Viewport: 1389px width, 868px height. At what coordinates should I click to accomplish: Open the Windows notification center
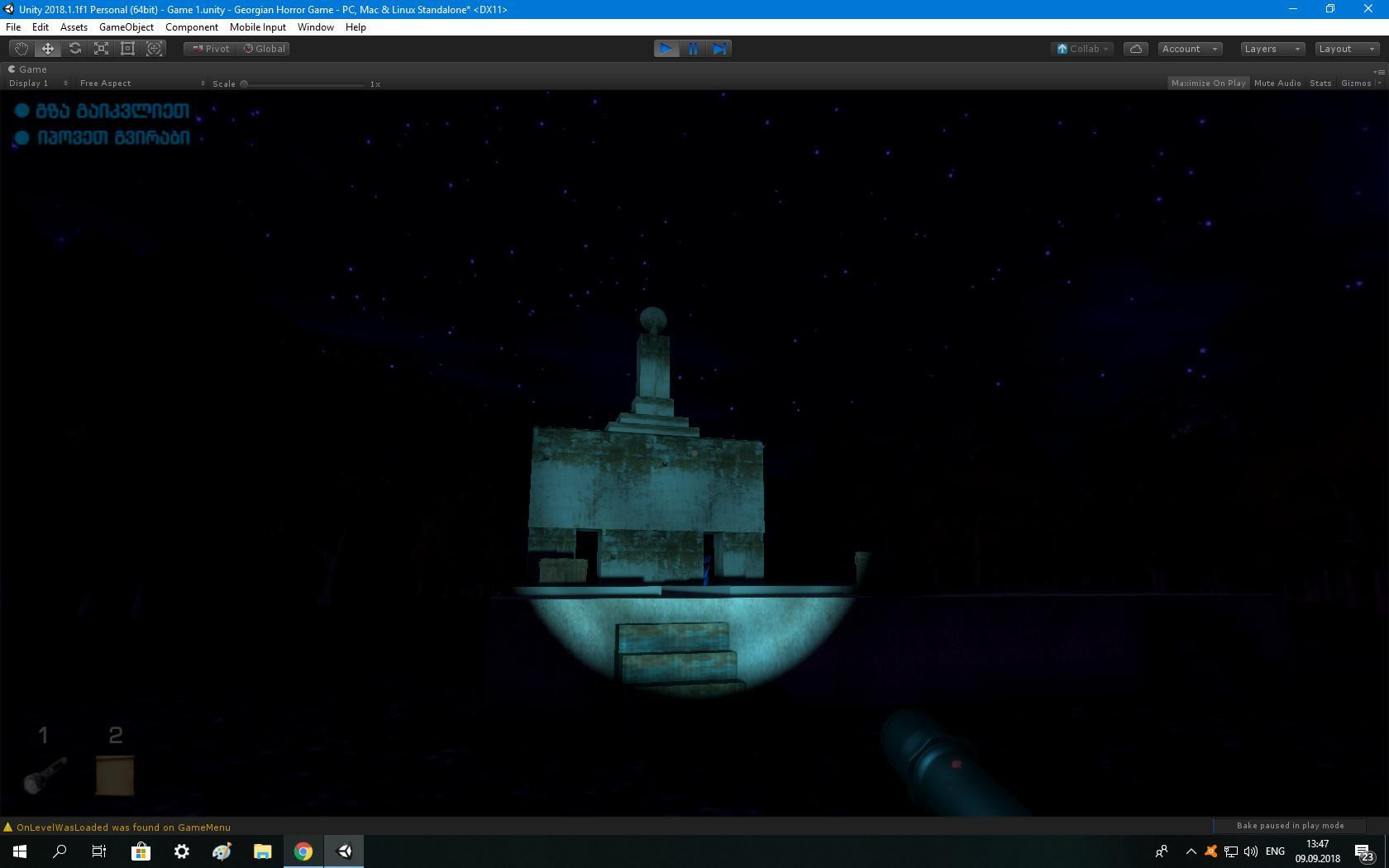[x=1364, y=851]
